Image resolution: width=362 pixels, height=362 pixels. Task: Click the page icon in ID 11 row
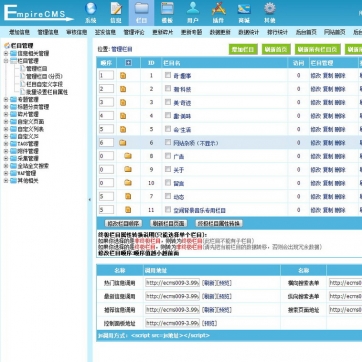(128, 210)
